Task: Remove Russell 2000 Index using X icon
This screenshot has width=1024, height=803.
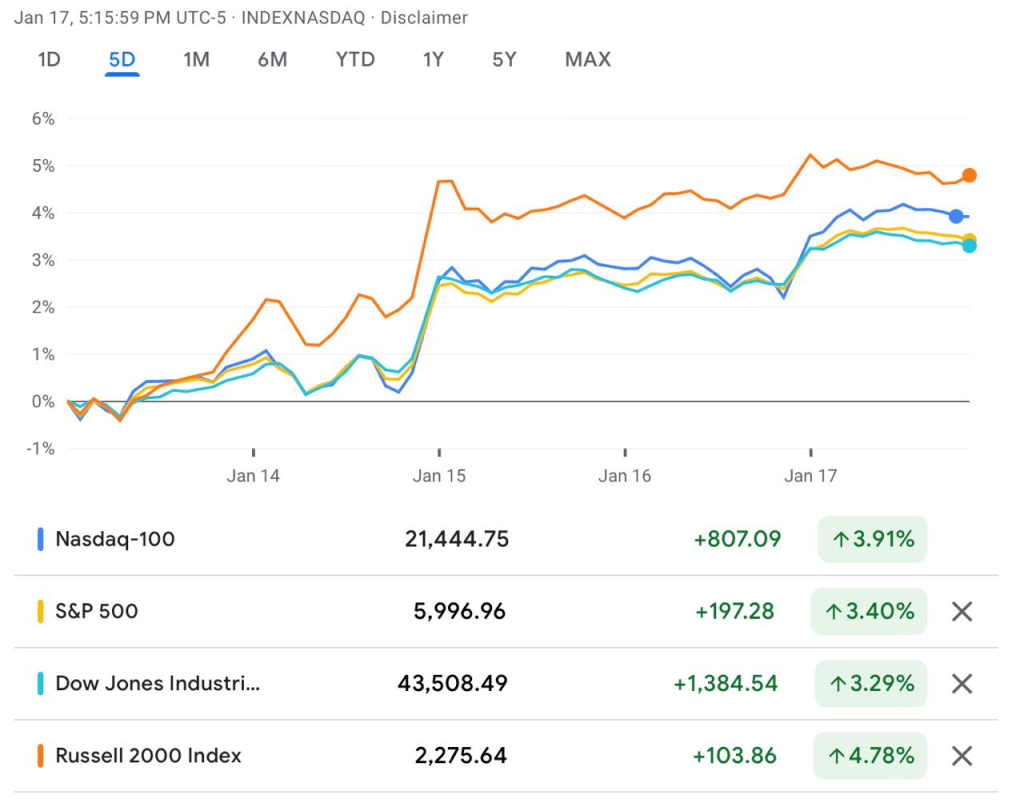Action: (961, 755)
